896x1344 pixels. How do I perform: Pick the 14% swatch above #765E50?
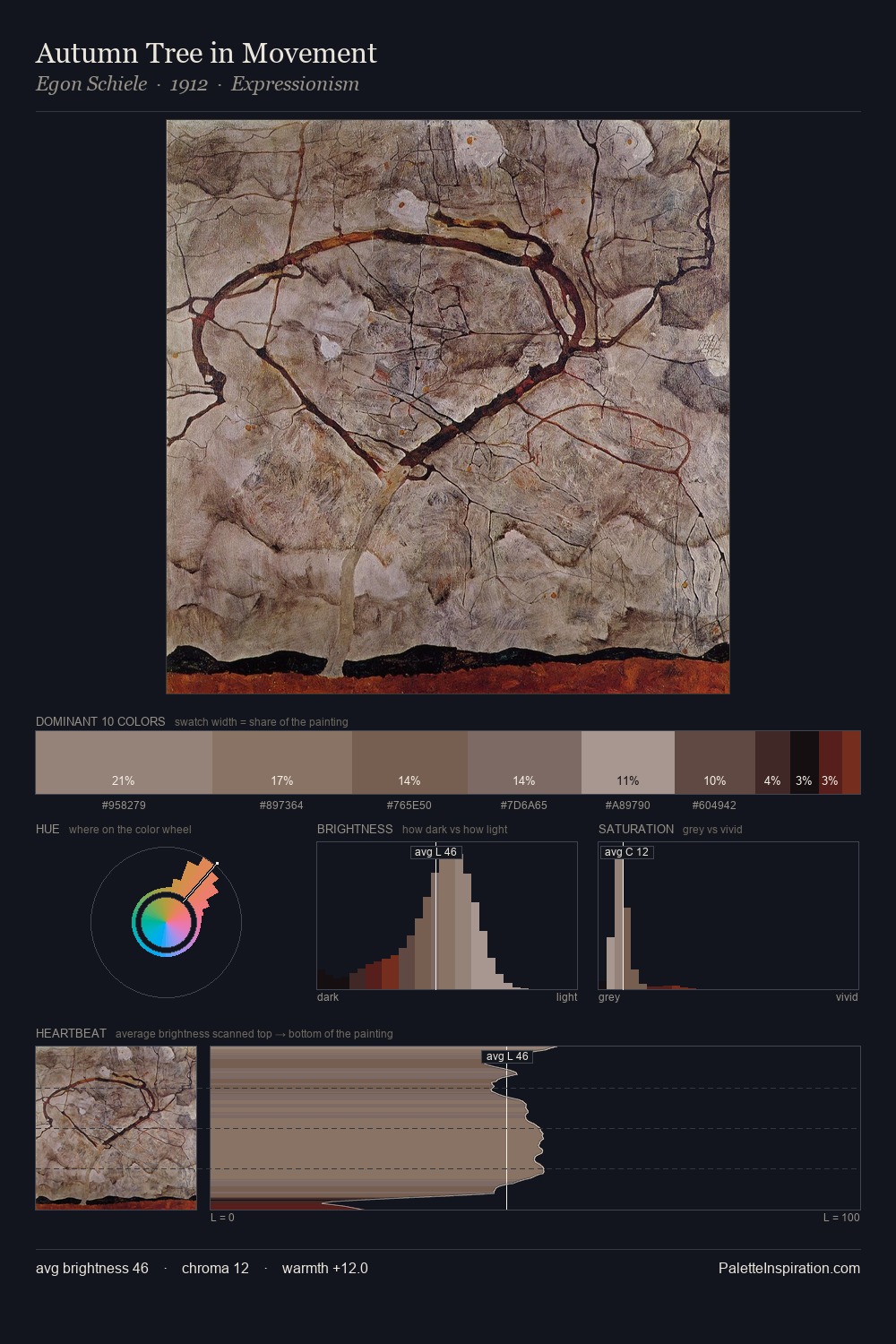click(409, 762)
